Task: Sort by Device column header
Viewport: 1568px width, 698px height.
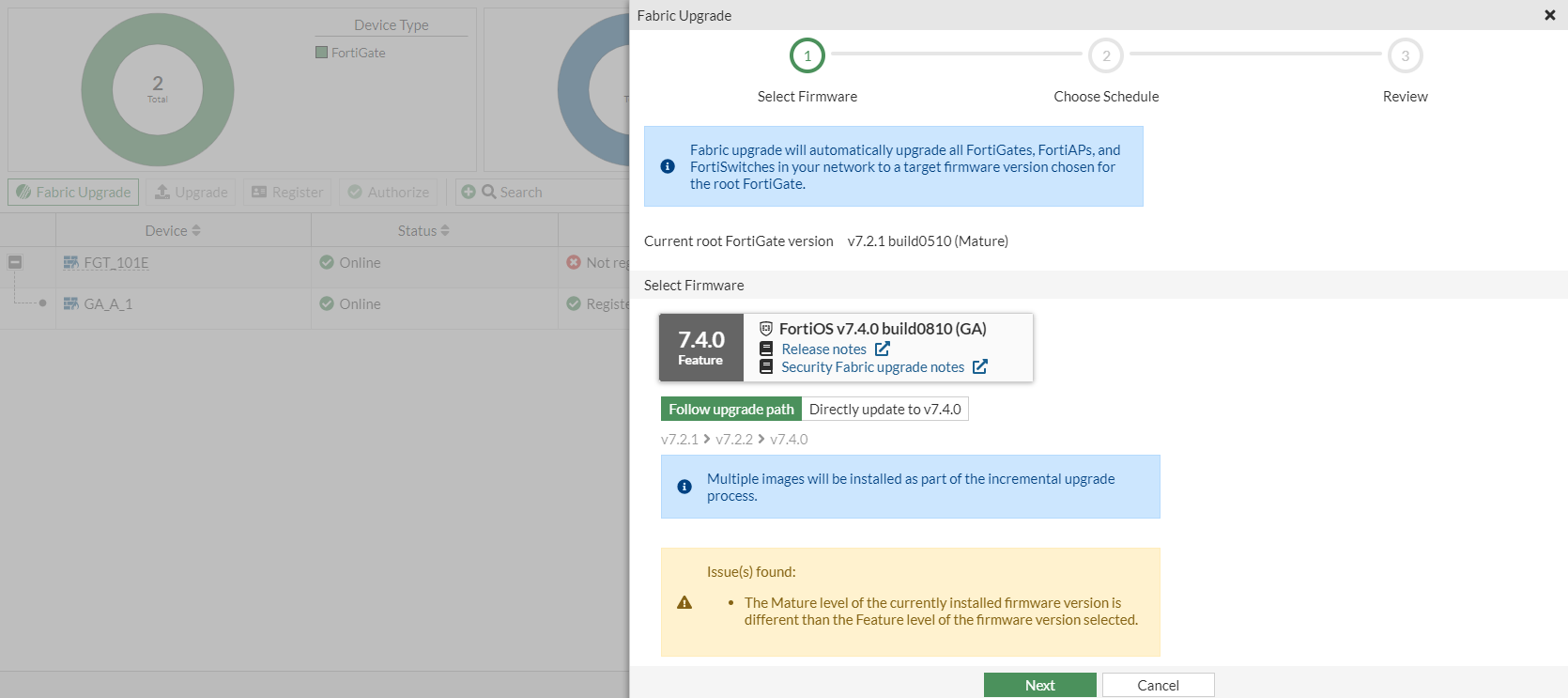Action: click(x=173, y=230)
